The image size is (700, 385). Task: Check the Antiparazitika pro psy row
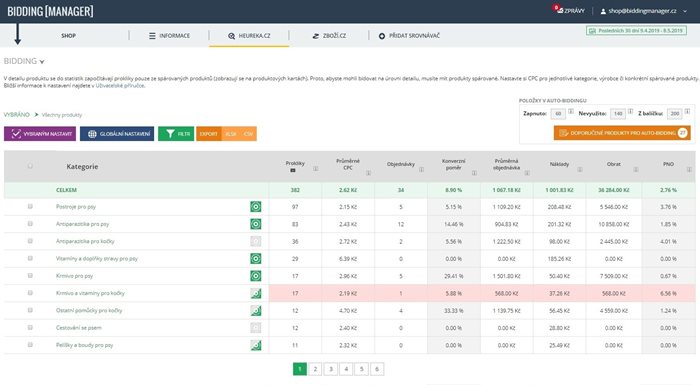tap(30, 224)
